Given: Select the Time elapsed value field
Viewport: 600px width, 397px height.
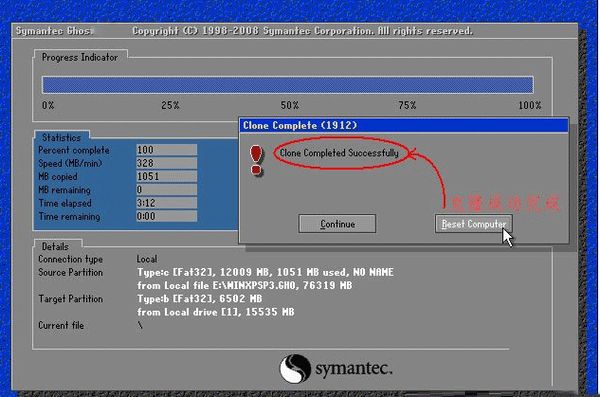Looking at the screenshot, I should tap(166, 203).
